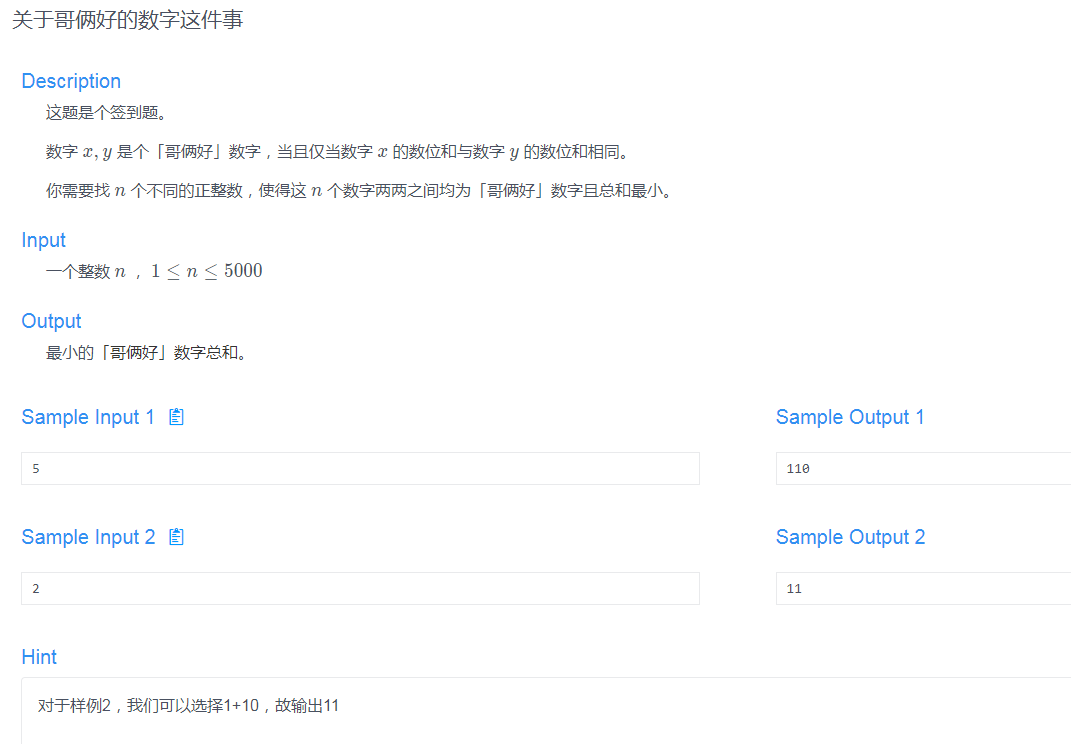Select the Sample Output 2 box showing 11
The width and height of the screenshot is (1071, 744).
(922, 588)
